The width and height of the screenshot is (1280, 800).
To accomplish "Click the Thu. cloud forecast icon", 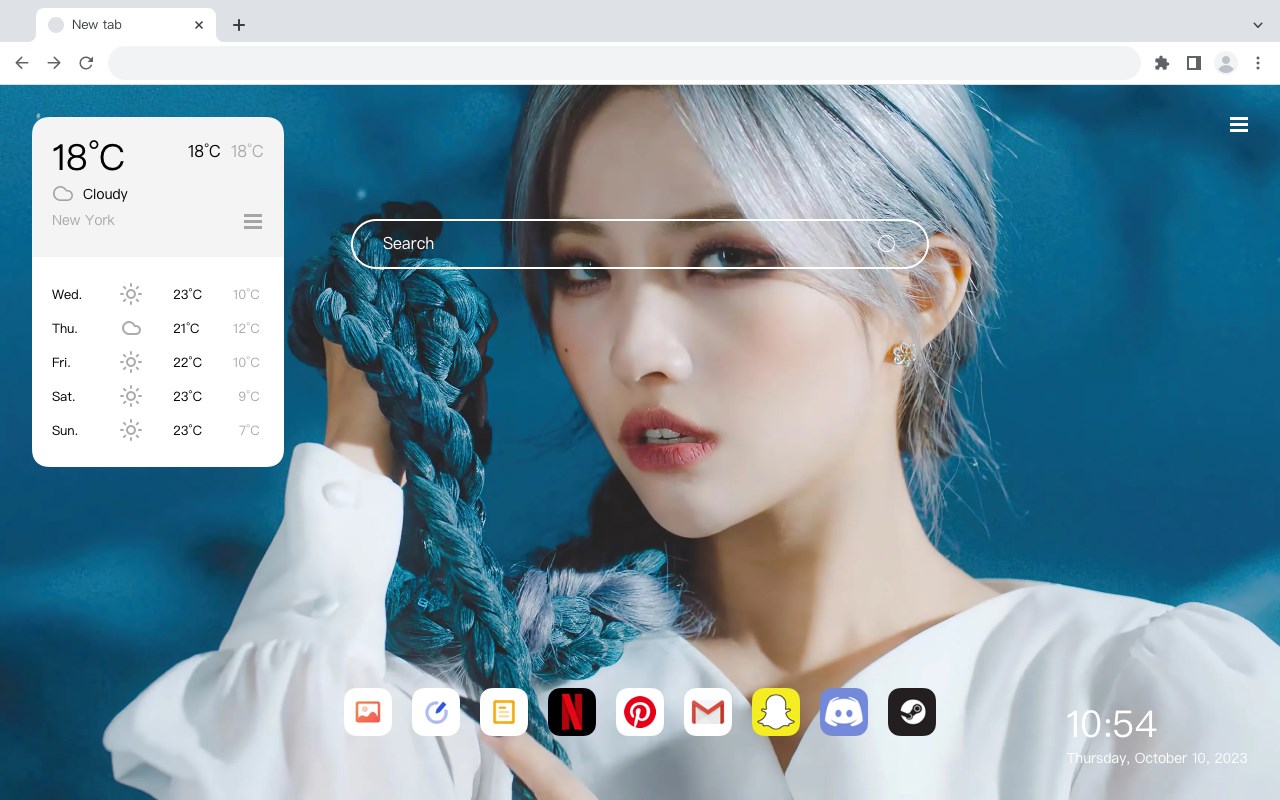I will coord(131,328).
